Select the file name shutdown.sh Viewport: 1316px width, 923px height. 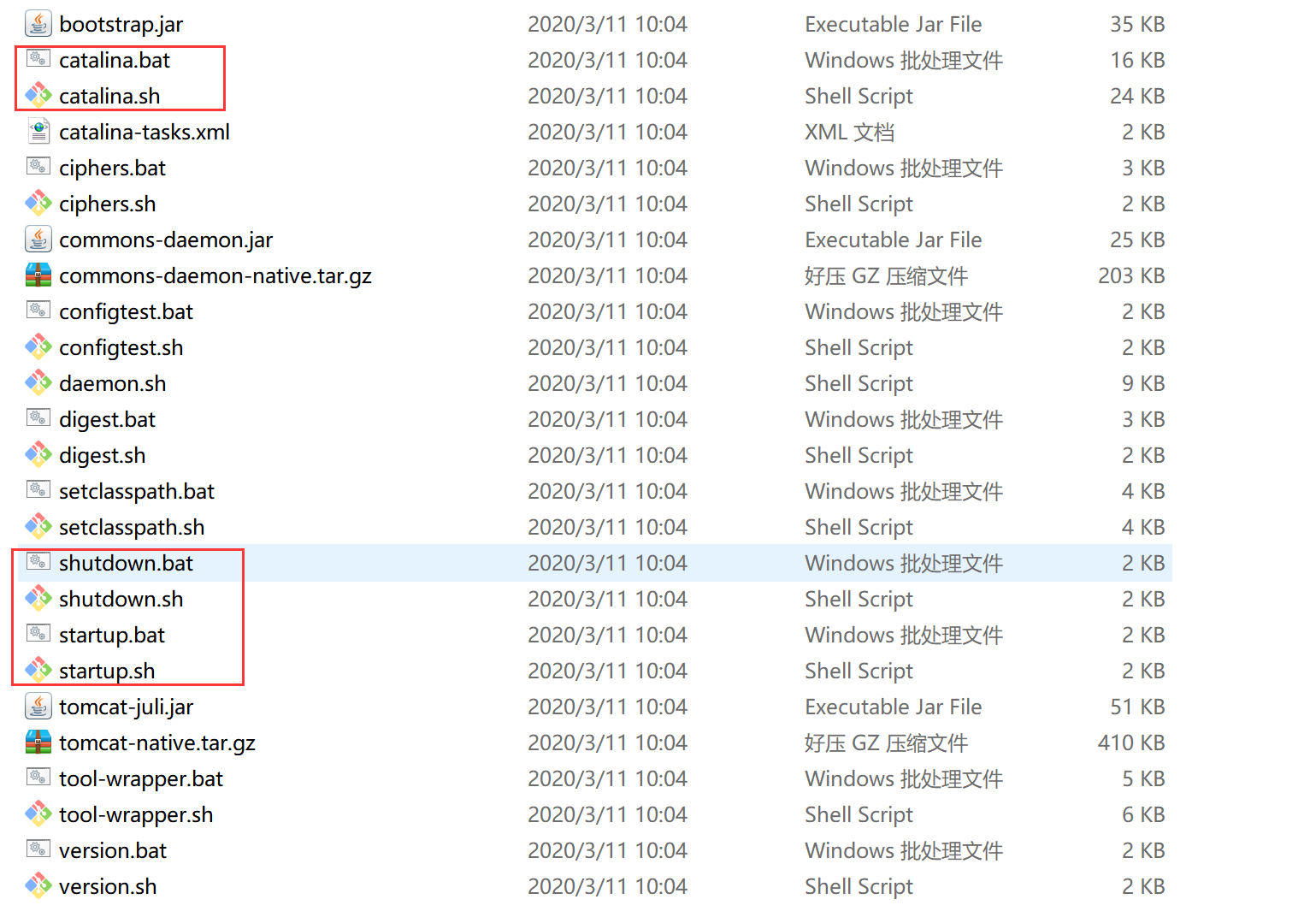121,599
